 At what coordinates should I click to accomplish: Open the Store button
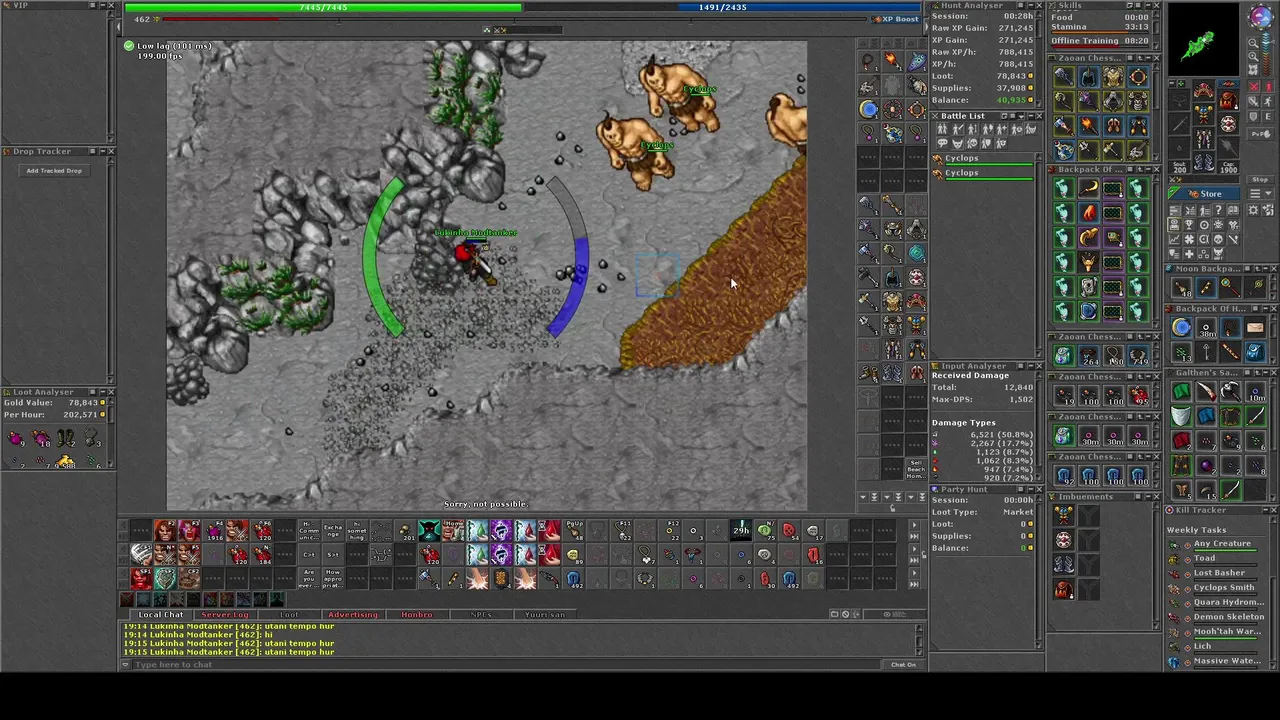click(1203, 194)
